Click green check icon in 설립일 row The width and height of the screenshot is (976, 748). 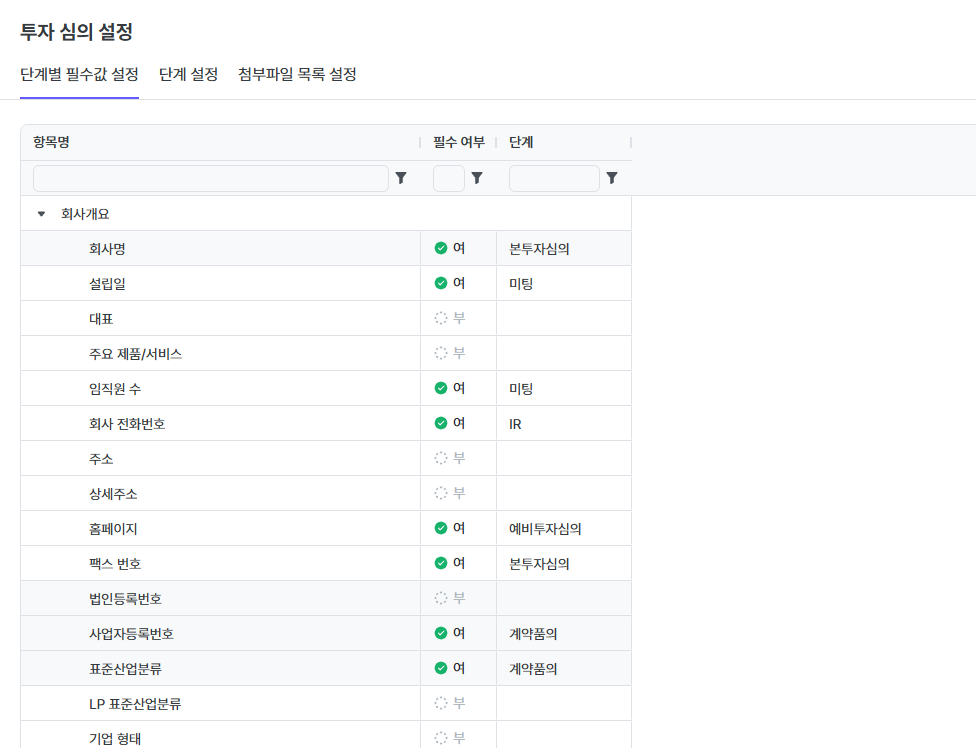[441, 283]
